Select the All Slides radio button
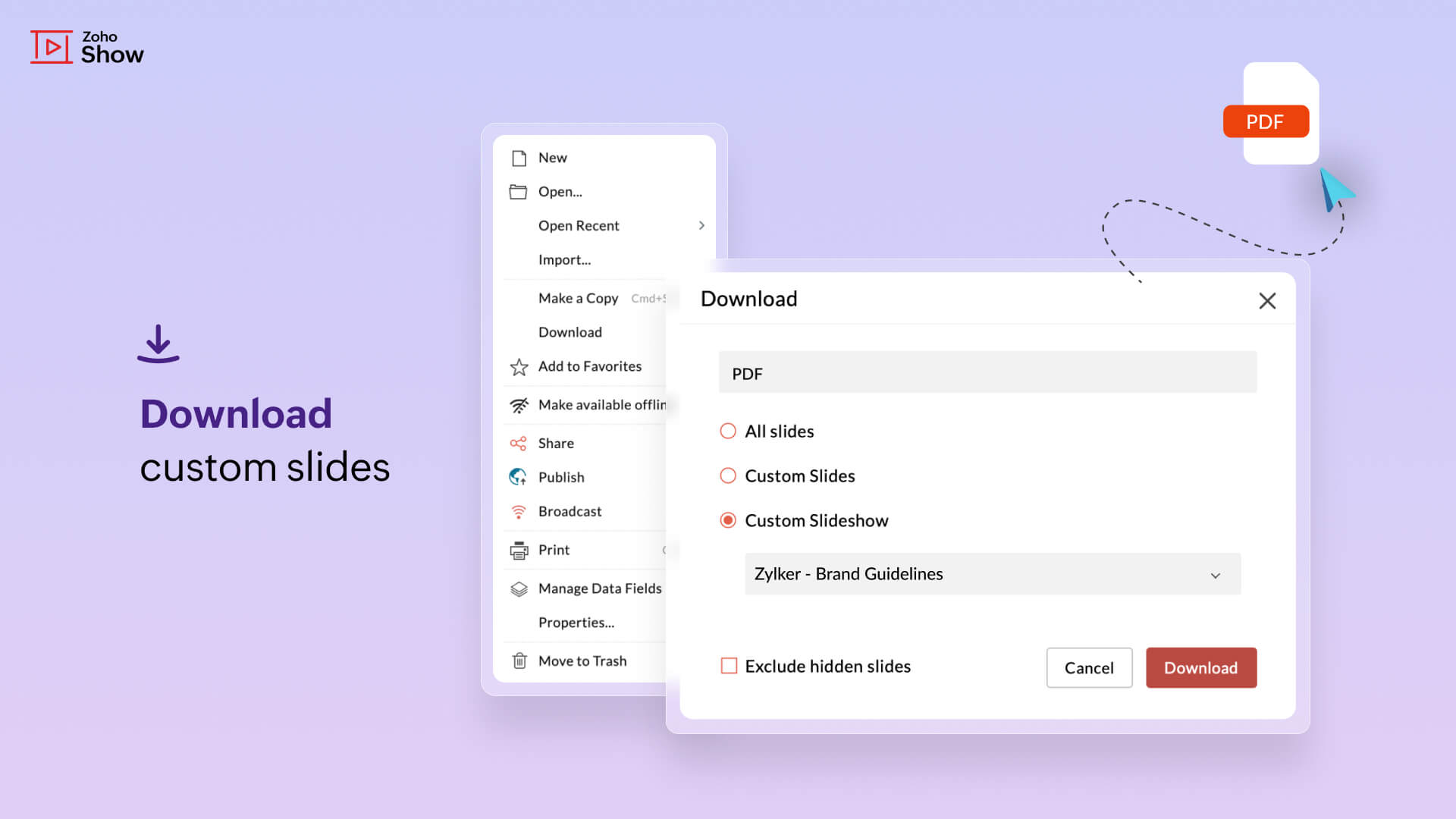The width and height of the screenshot is (1456, 819). (727, 430)
